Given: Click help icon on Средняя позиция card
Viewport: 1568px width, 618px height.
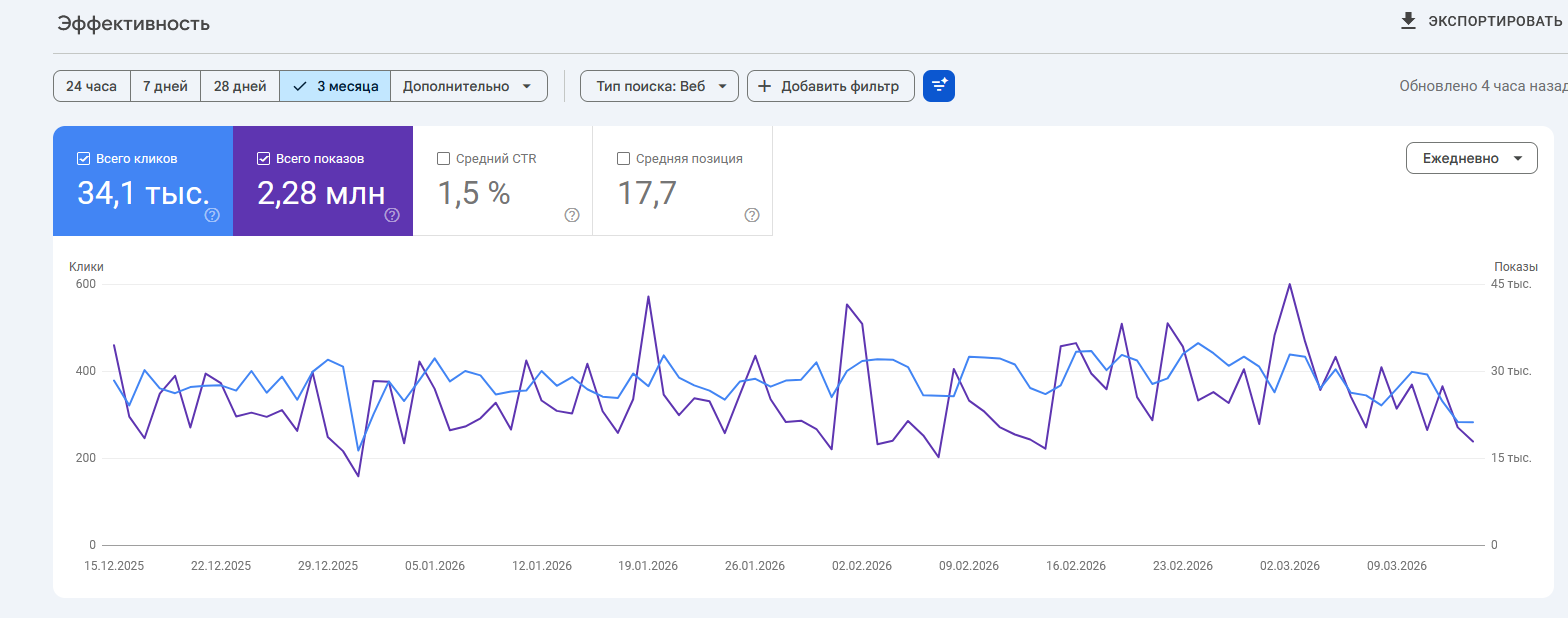Looking at the screenshot, I should (x=752, y=215).
